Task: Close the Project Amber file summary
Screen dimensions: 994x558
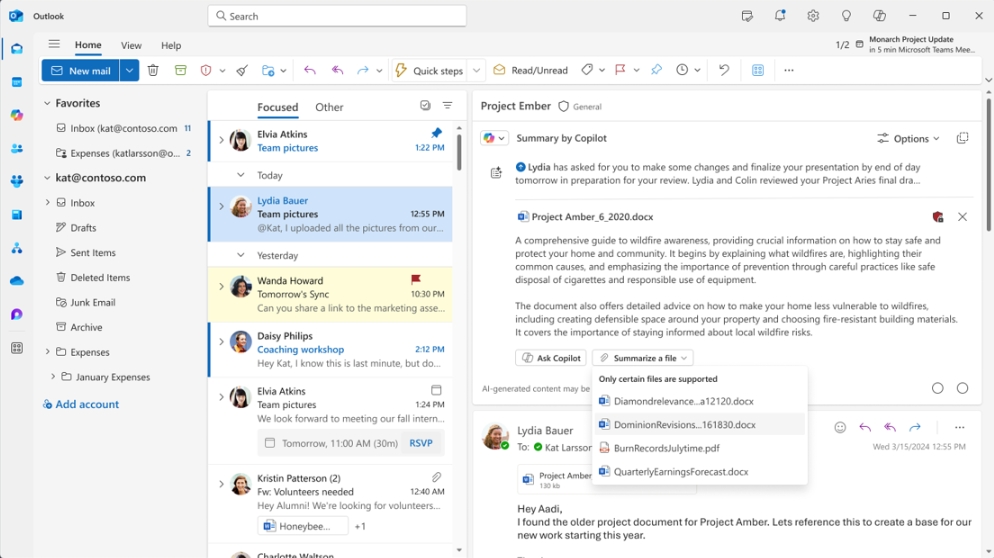Action: (x=962, y=217)
